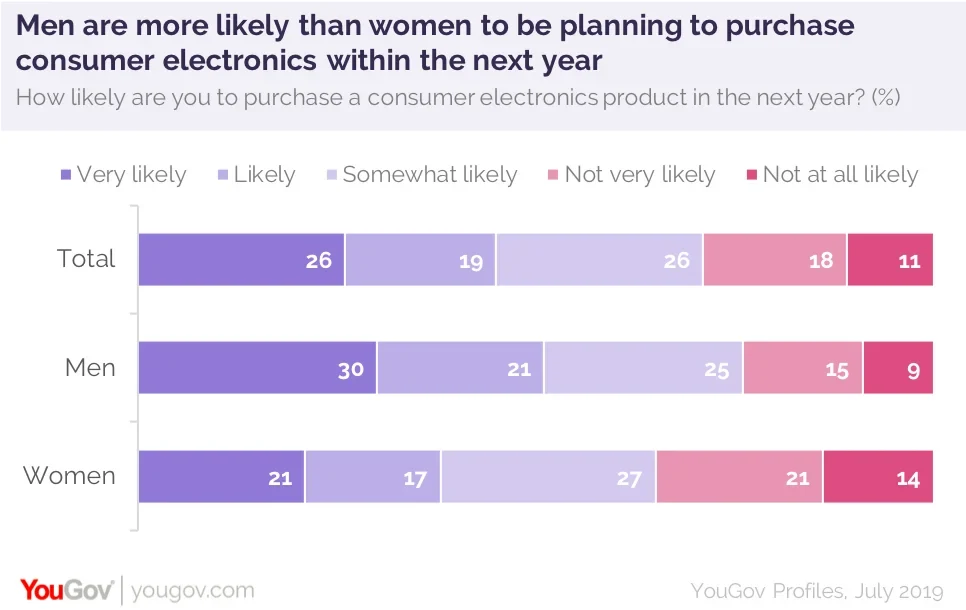Click the Women bar segment showing 14
Screen dimensions: 966x610
[x=879, y=476]
